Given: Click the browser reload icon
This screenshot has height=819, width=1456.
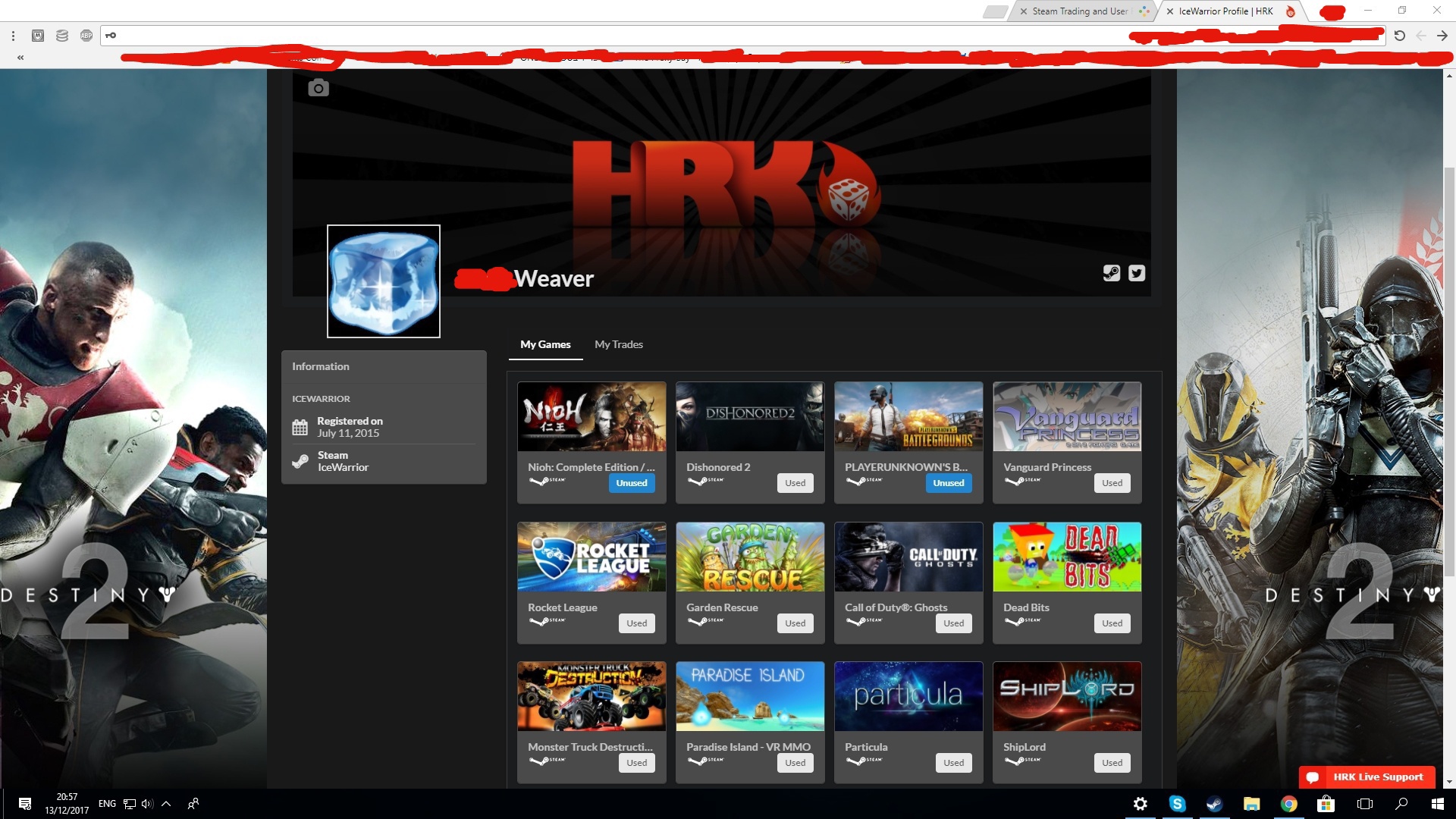Looking at the screenshot, I should click(x=1399, y=36).
